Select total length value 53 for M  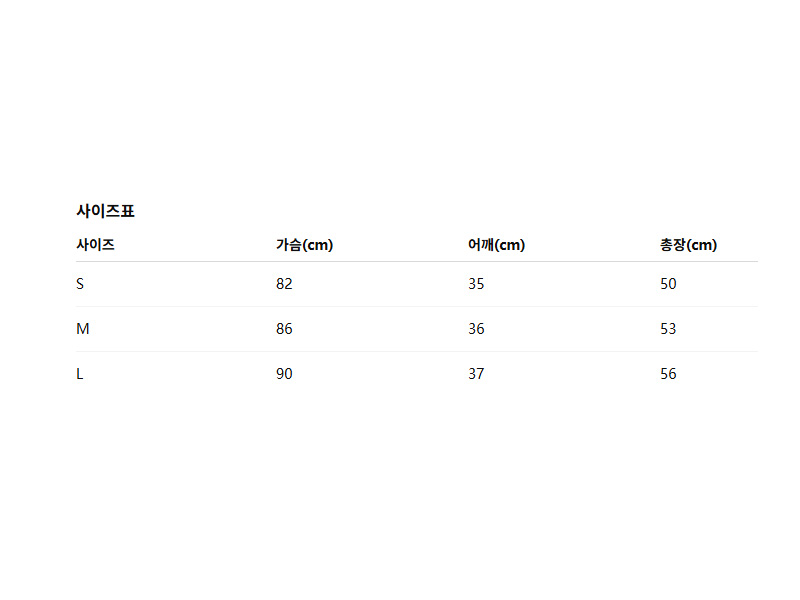coord(668,329)
